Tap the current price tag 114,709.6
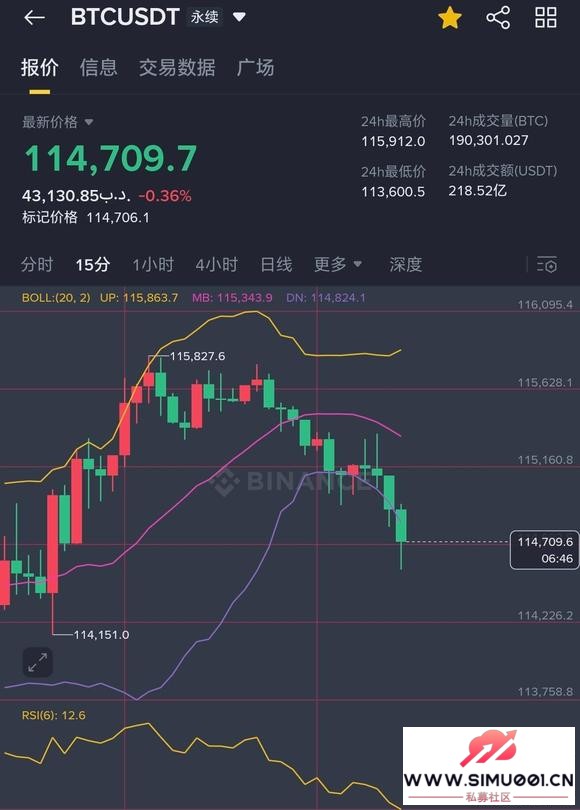 click(x=544, y=550)
